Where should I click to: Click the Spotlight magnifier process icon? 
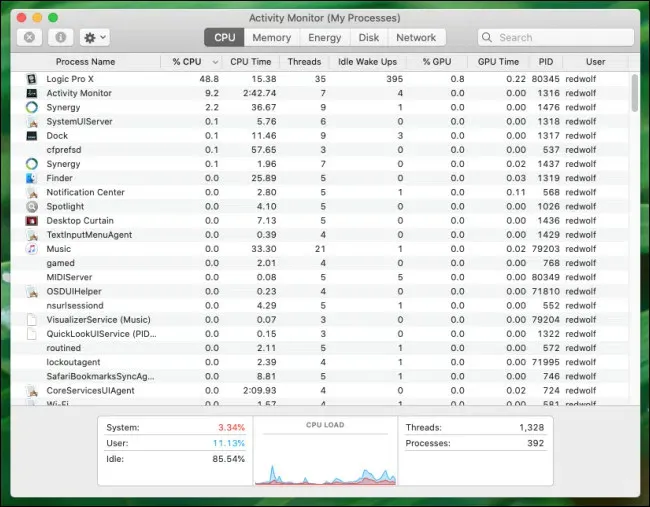click(32, 206)
